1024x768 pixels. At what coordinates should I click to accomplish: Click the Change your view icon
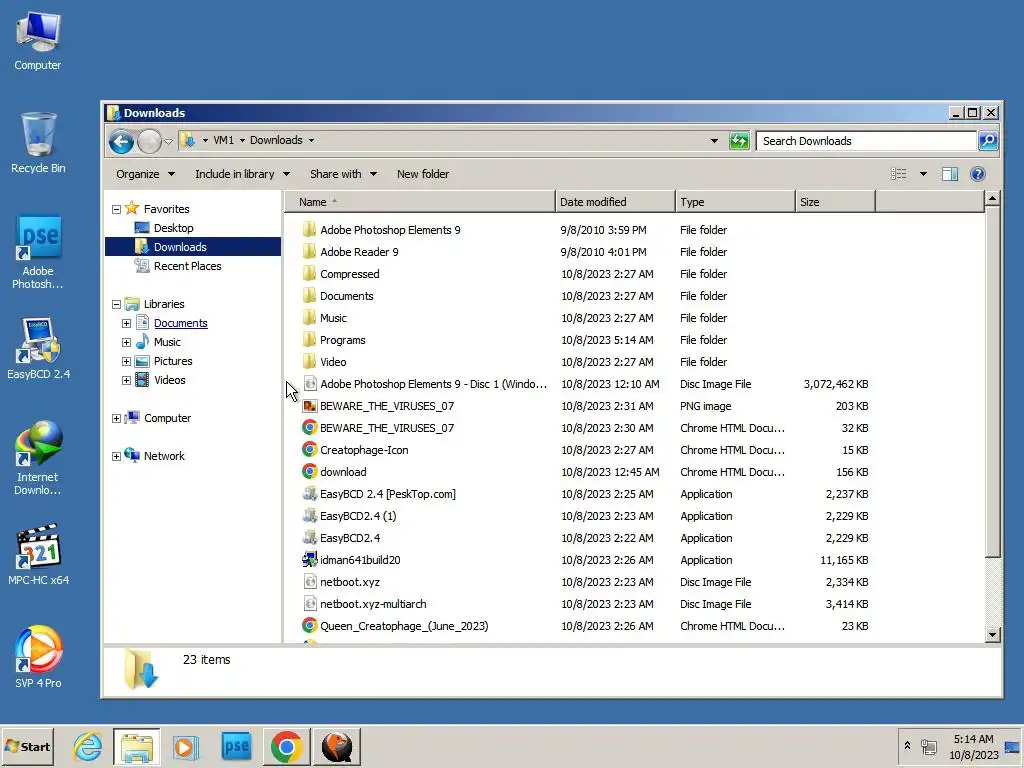899,174
